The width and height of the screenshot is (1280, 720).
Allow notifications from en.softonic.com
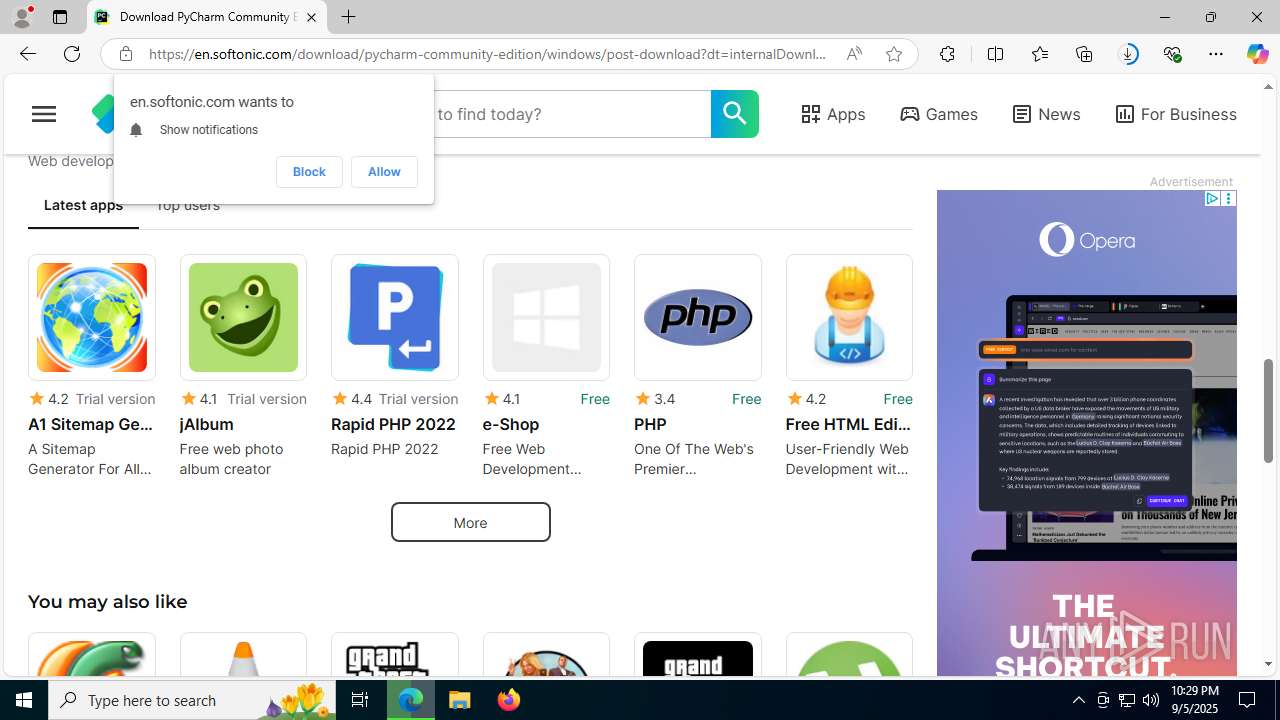[x=384, y=172]
